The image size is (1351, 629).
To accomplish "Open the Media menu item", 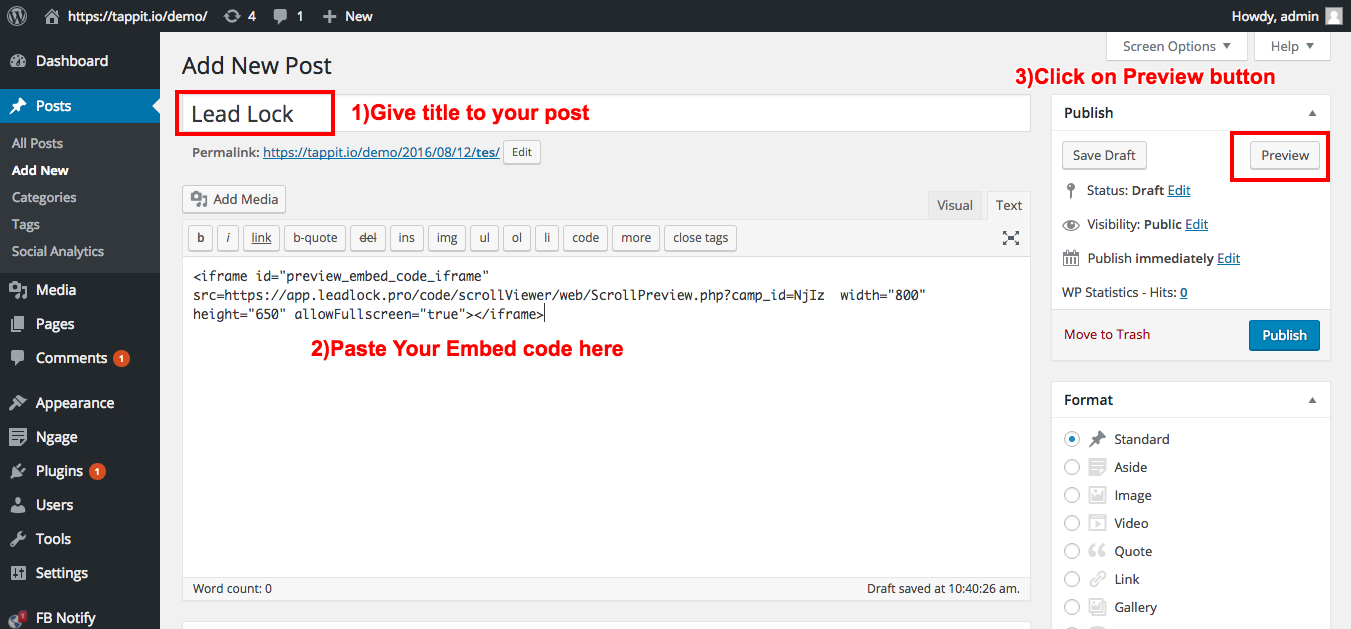I will coord(56,290).
